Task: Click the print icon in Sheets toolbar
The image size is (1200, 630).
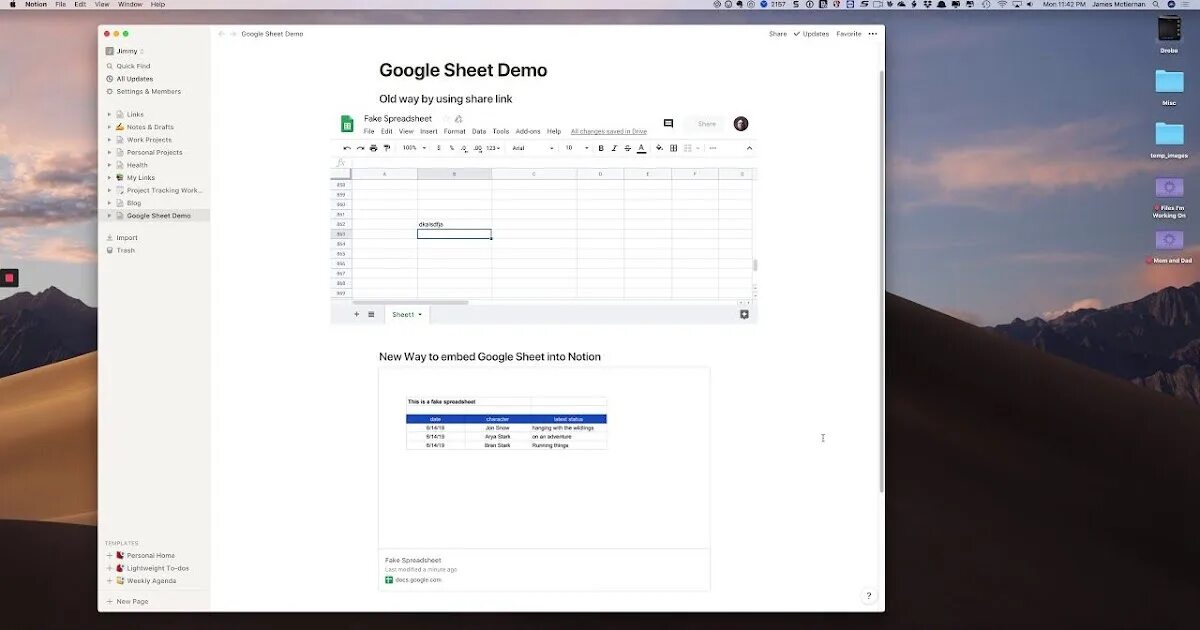Action: pos(373,148)
